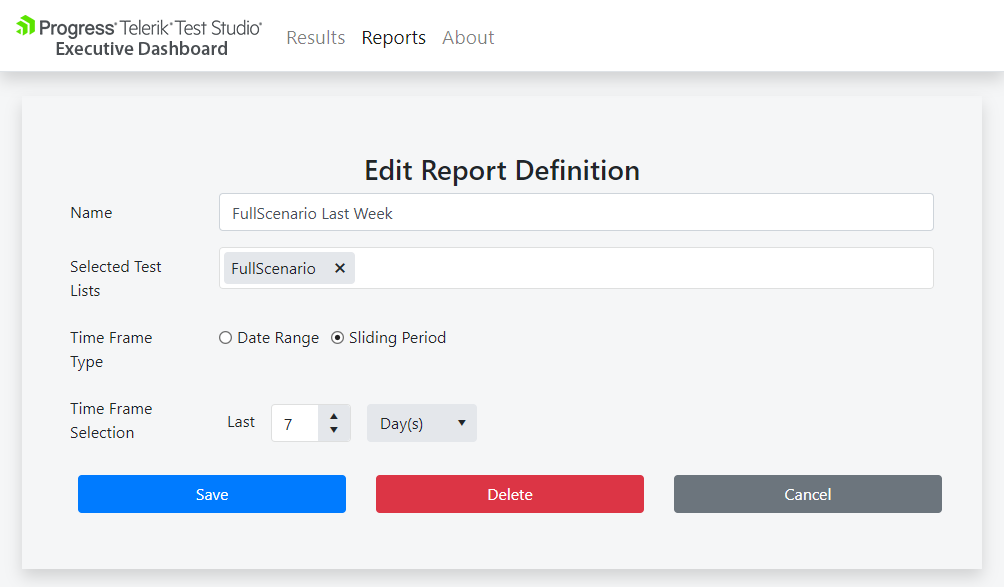
Task: Click the FullScenario tag label
Action: coord(273,268)
